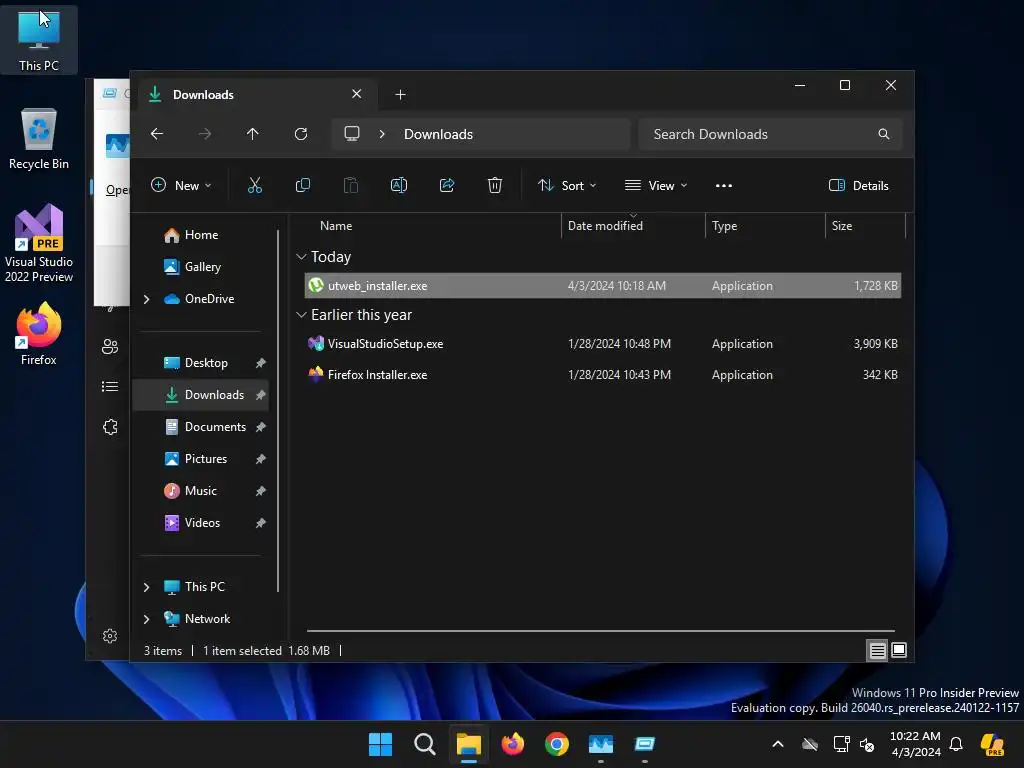Click Firefox icon in taskbar
The height and width of the screenshot is (768, 1024).
coord(513,744)
